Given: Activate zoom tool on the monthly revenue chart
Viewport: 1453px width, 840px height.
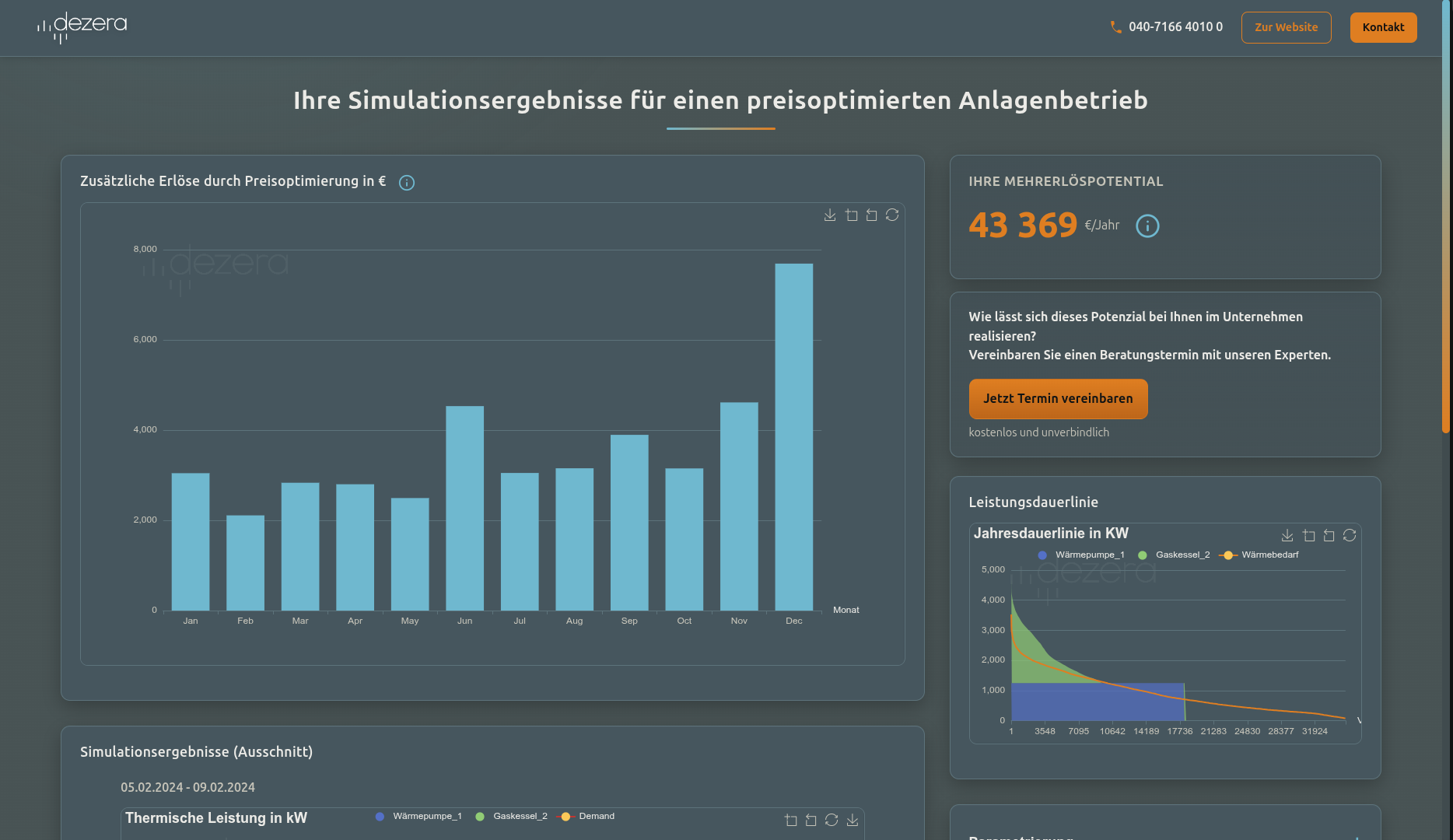Looking at the screenshot, I should coord(852,215).
